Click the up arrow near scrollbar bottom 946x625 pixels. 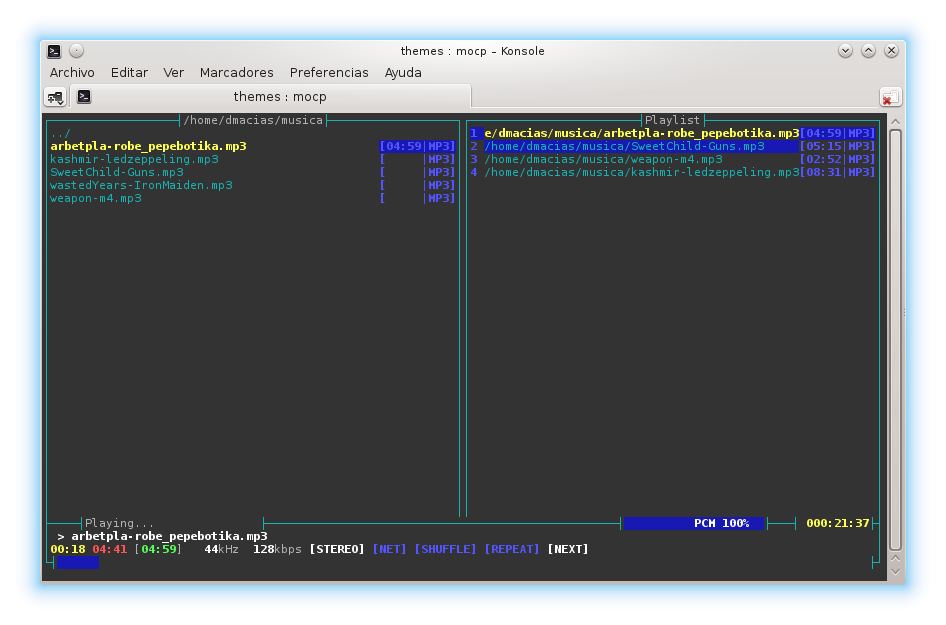(895, 559)
